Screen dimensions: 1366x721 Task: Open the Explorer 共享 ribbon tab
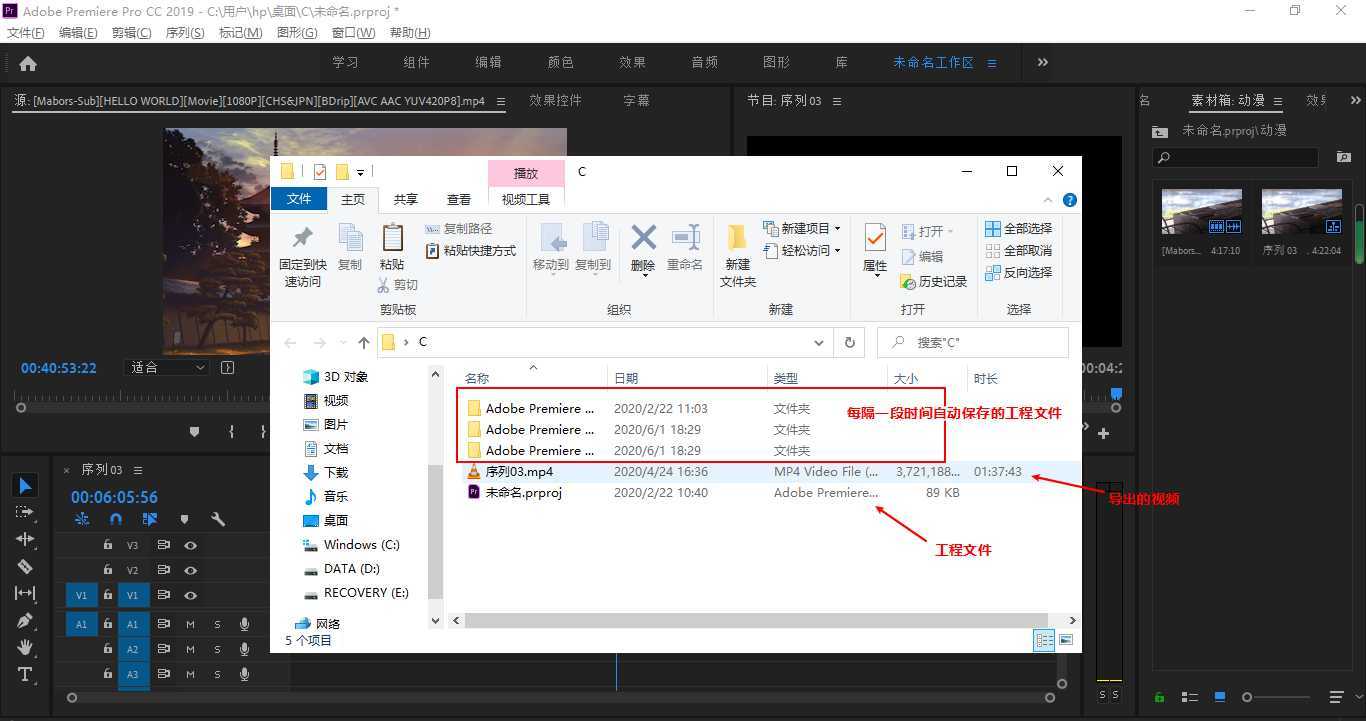pos(405,199)
